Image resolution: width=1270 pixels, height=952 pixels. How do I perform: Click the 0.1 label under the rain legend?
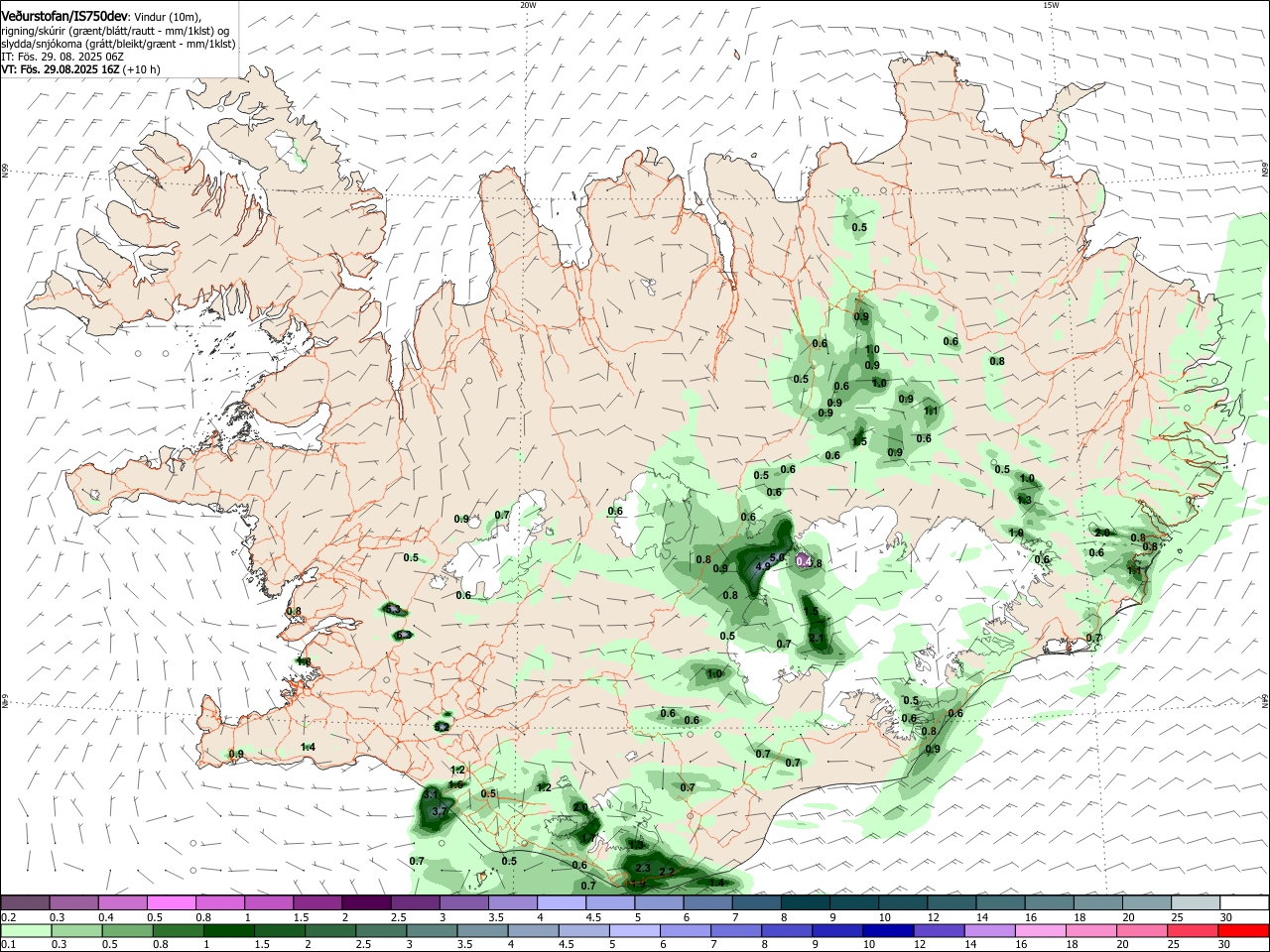pos(8,945)
